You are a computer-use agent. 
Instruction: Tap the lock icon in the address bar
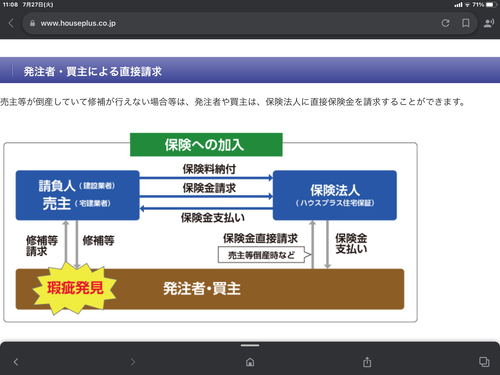pos(32,23)
